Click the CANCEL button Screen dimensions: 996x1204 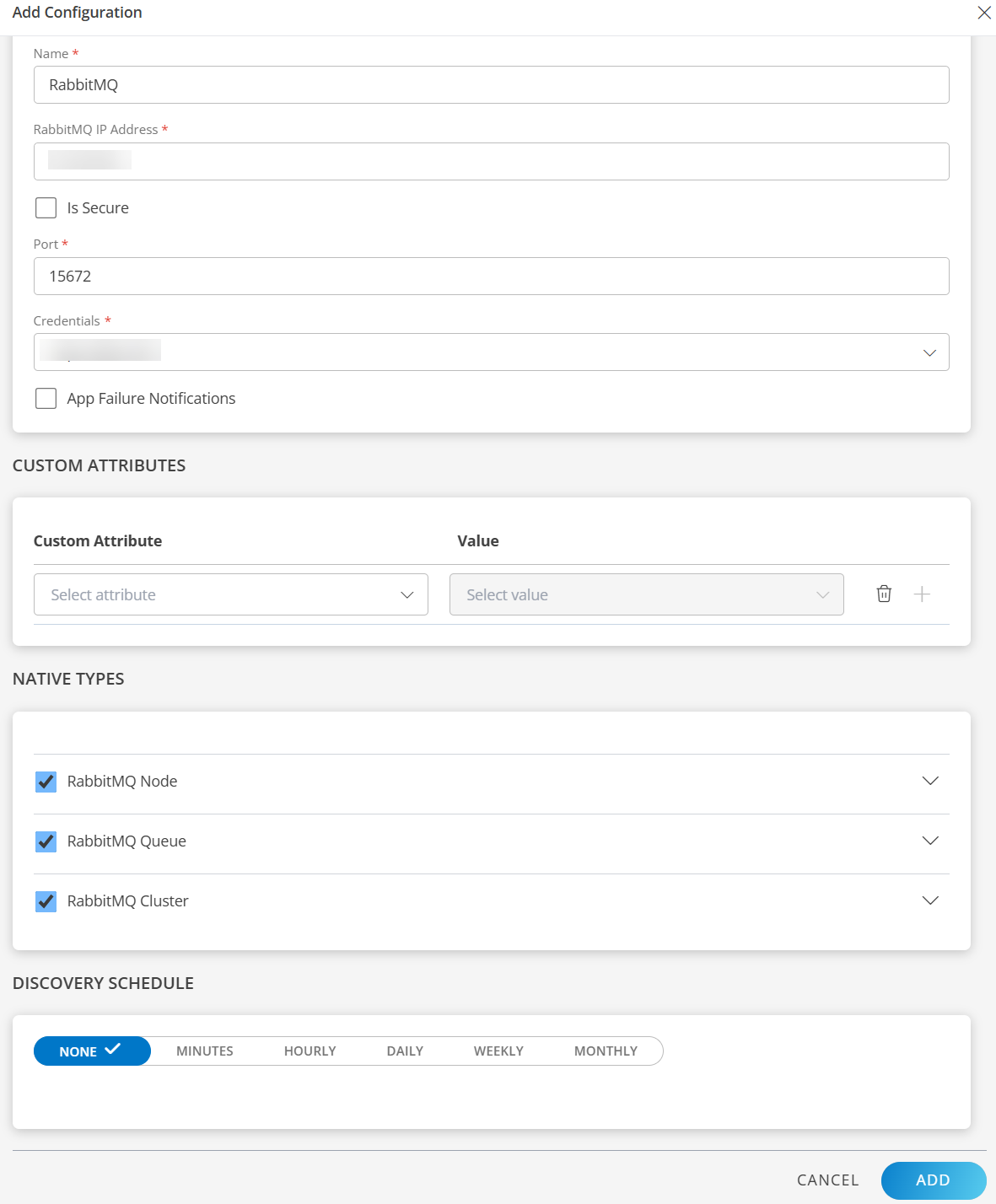[x=827, y=1180]
